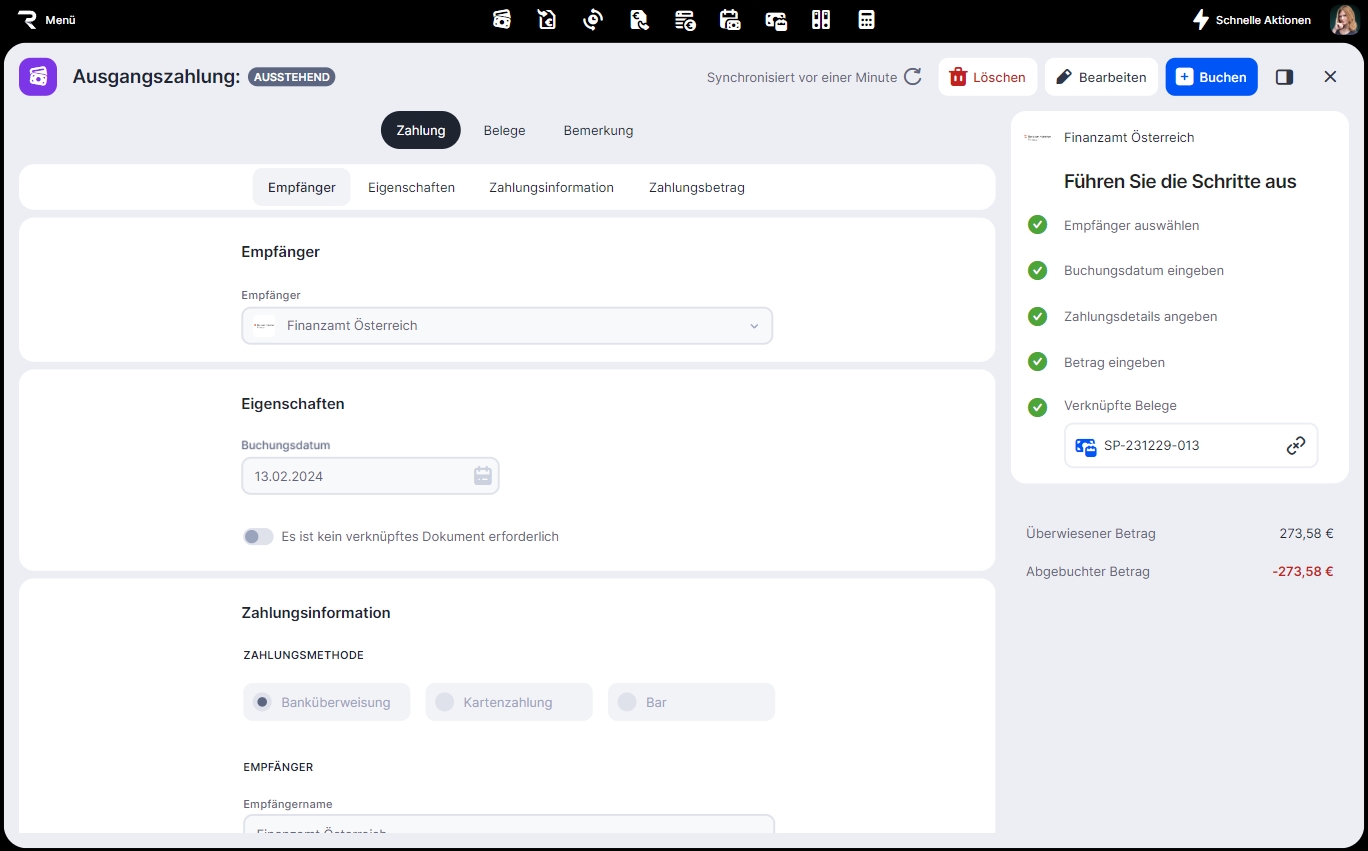The height and width of the screenshot is (851, 1368).
Task: Click the clock with circular arrows icon
Action: click(593, 20)
